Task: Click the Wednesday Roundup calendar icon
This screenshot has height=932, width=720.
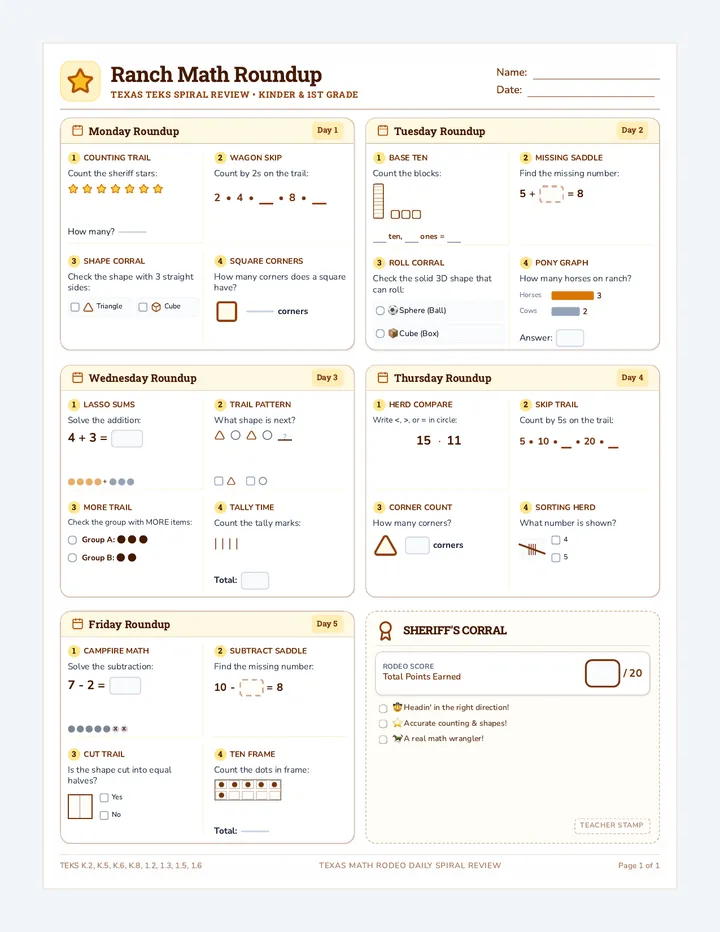Action: point(77,377)
